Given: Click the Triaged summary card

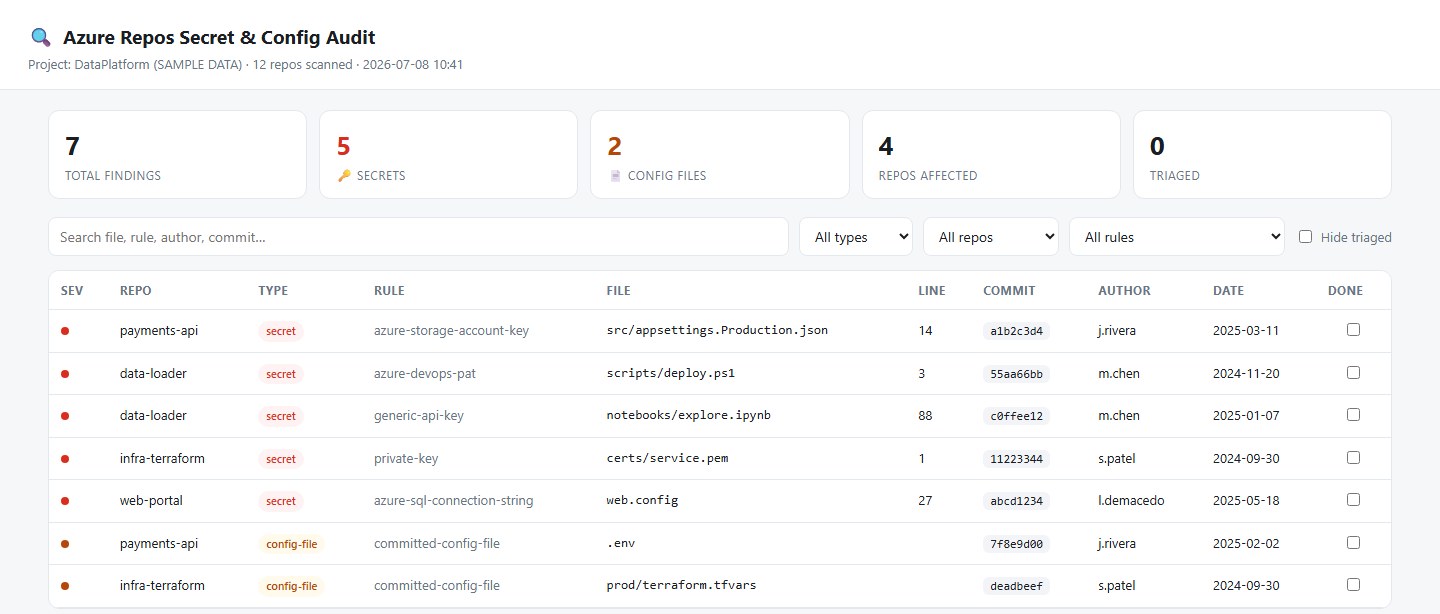Looking at the screenshot, I should click(x=1262, y=154).
